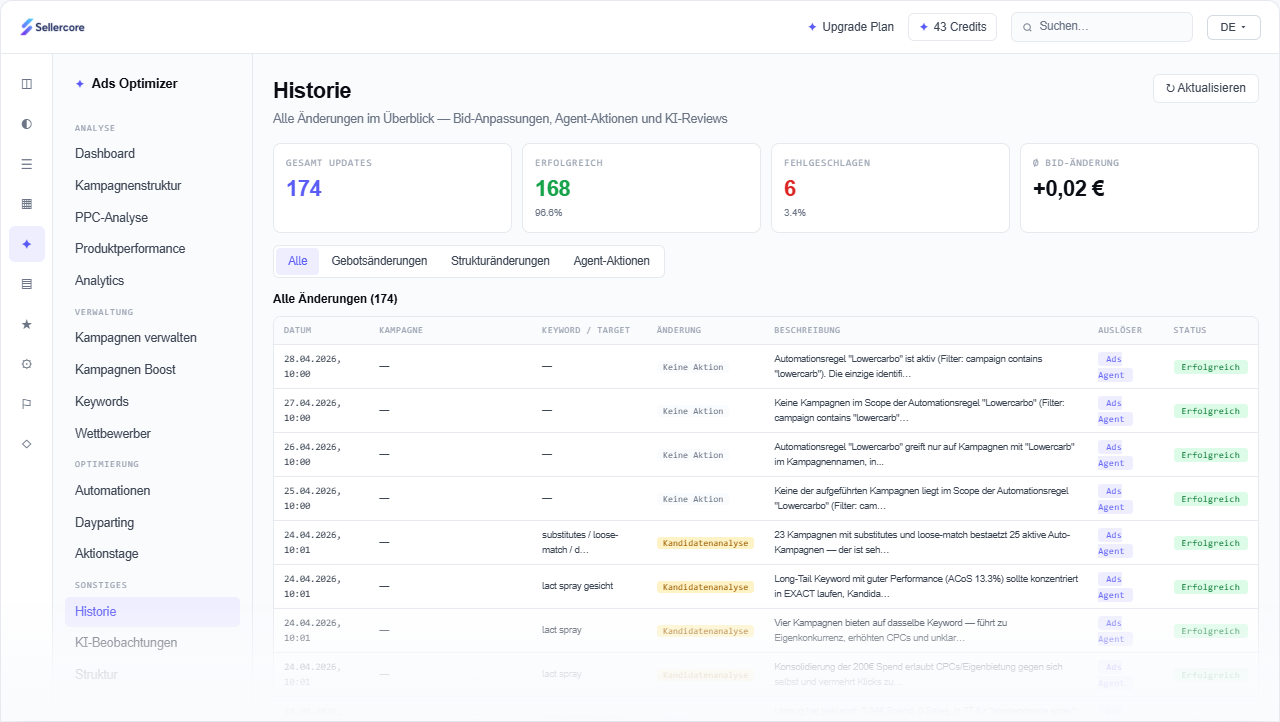Open the panel layout icon in icon rail
1280x722 pixels.
[26, 84]
